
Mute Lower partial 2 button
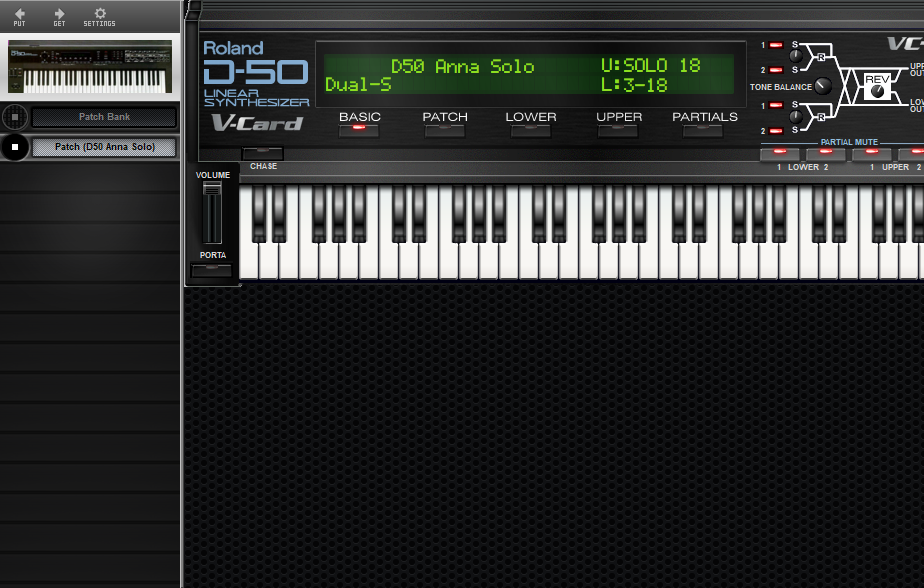[826, 154]
